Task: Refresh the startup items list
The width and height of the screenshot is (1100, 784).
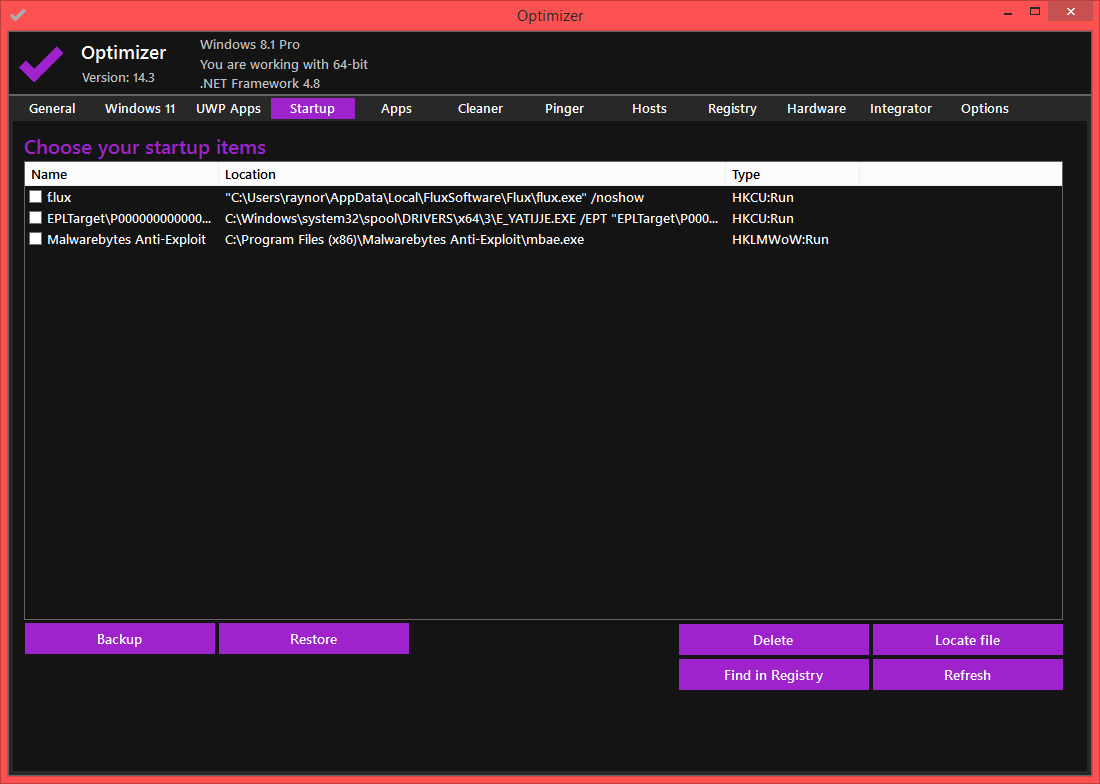Action: coord(967,675)
